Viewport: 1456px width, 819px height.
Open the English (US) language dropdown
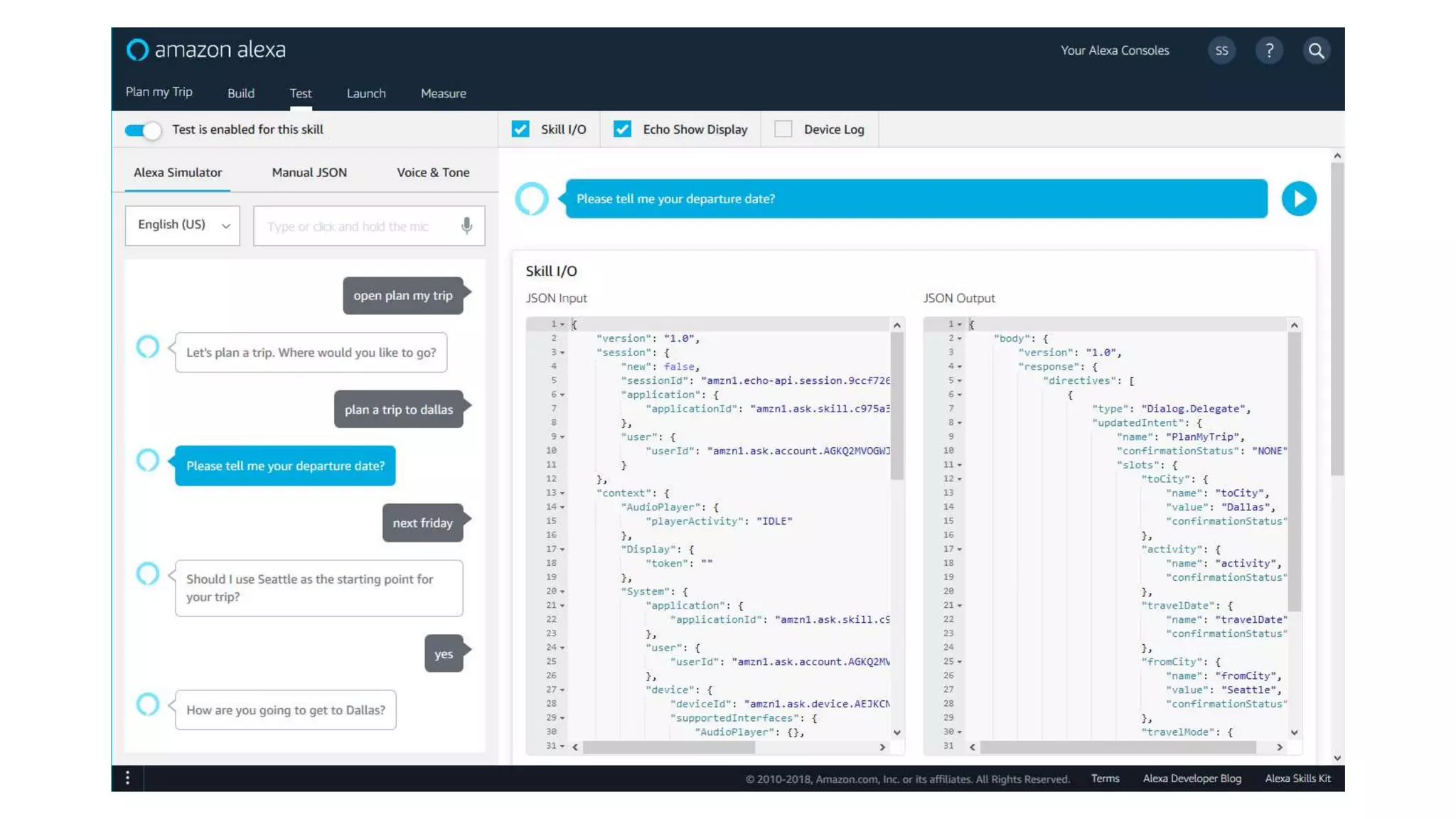click(183, 225)
